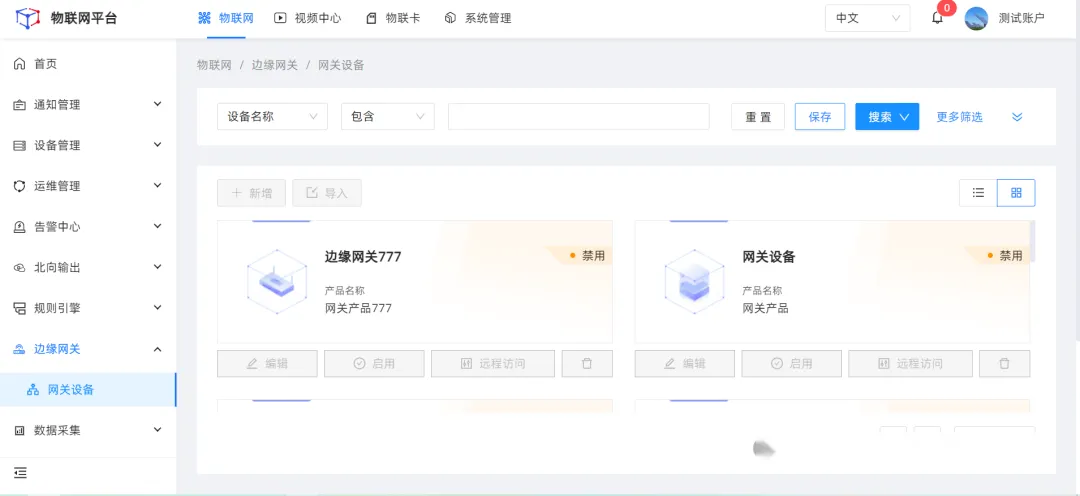Click the 物联网 breadcrumb link
The image size is (1080, 496).
pyautogui.click(x=214, y=65)
